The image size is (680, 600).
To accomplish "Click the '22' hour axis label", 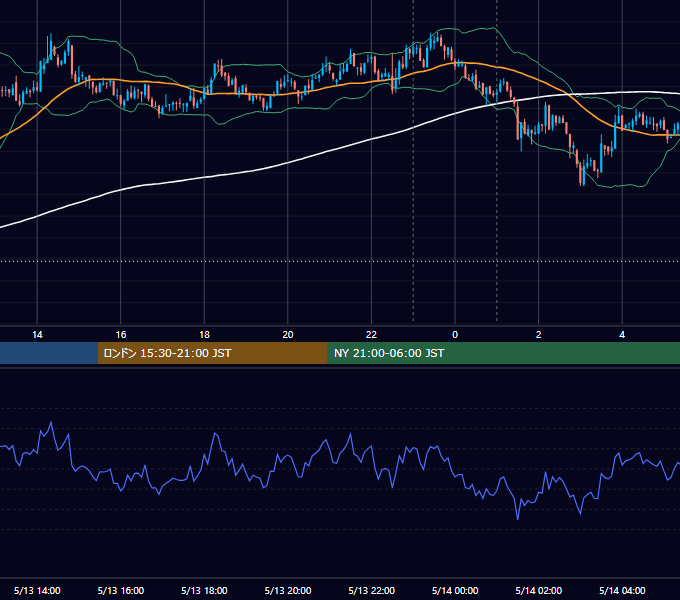I will (x=371, y=335).
